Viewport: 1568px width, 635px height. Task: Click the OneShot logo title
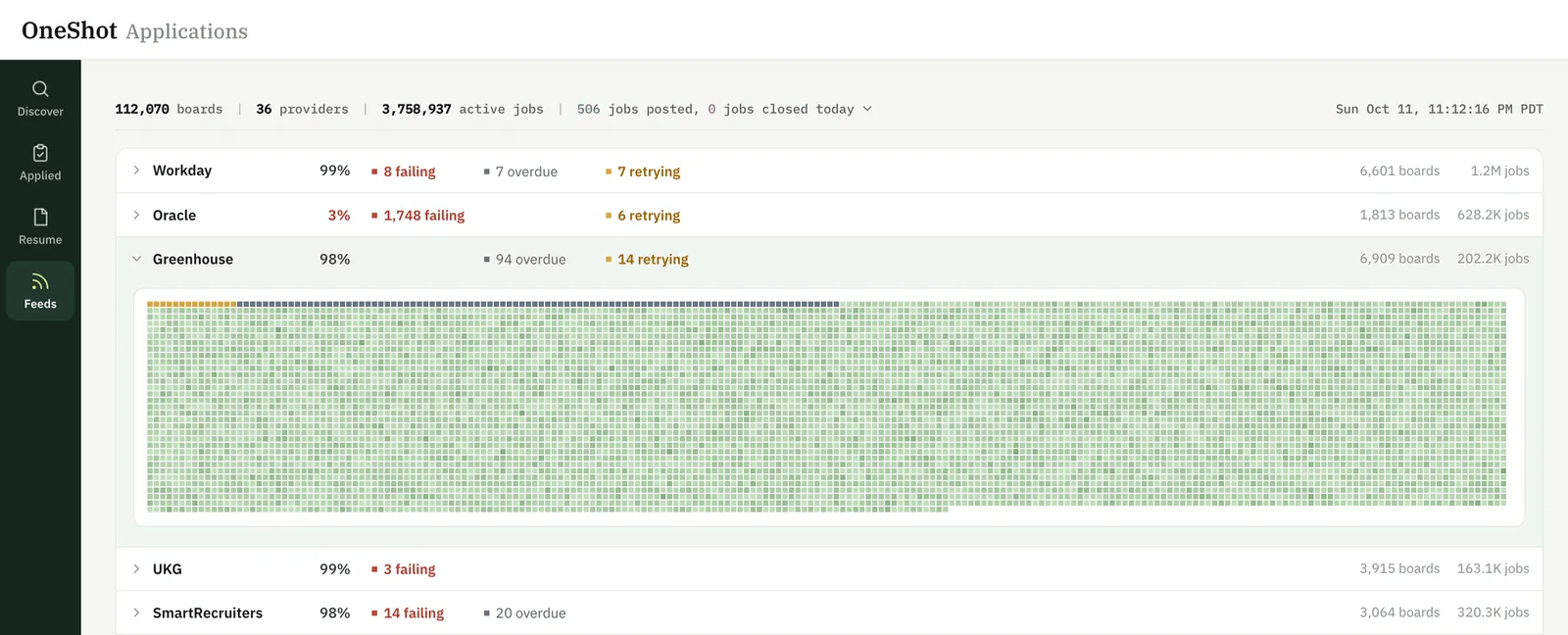click(x=70, y=30)
